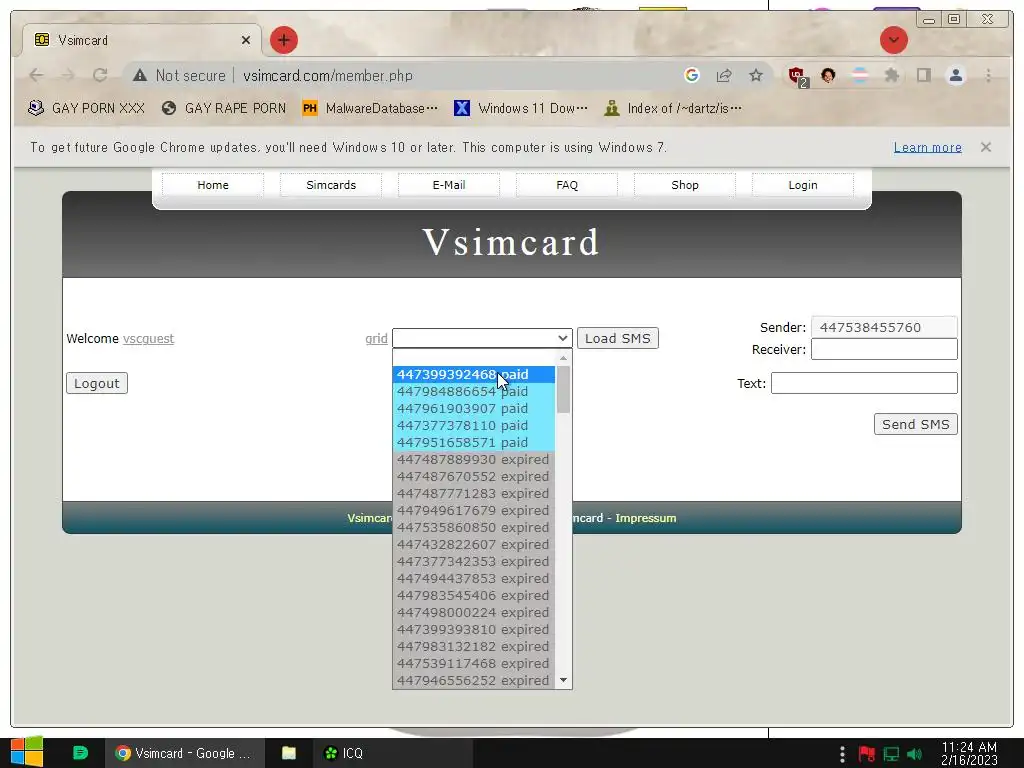Select the blank first dropdown option
Image resolution: width=1024 pixels, height=768 pixels.
click(474, 357)
